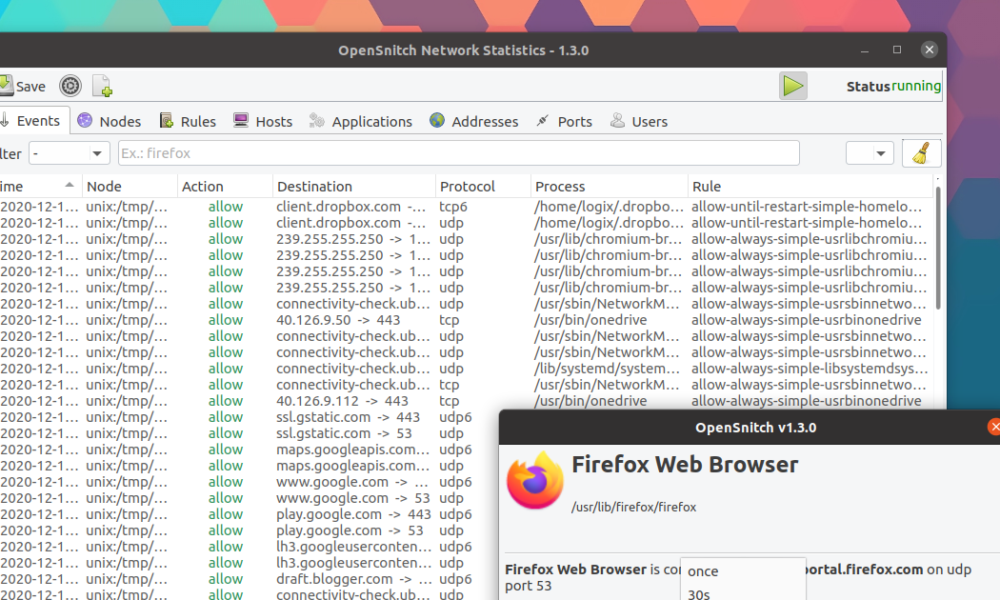Click the Firefox logo in OpenSnitch popup

535,481
